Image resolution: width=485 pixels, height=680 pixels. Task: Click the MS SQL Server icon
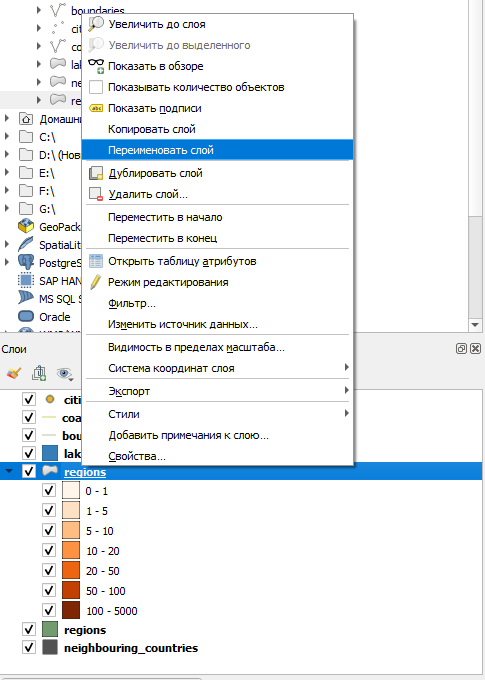point(26,298)
